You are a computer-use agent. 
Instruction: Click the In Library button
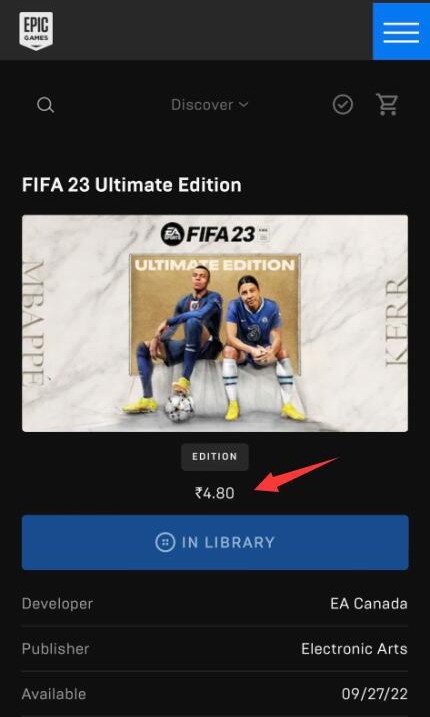click(215, 542)
